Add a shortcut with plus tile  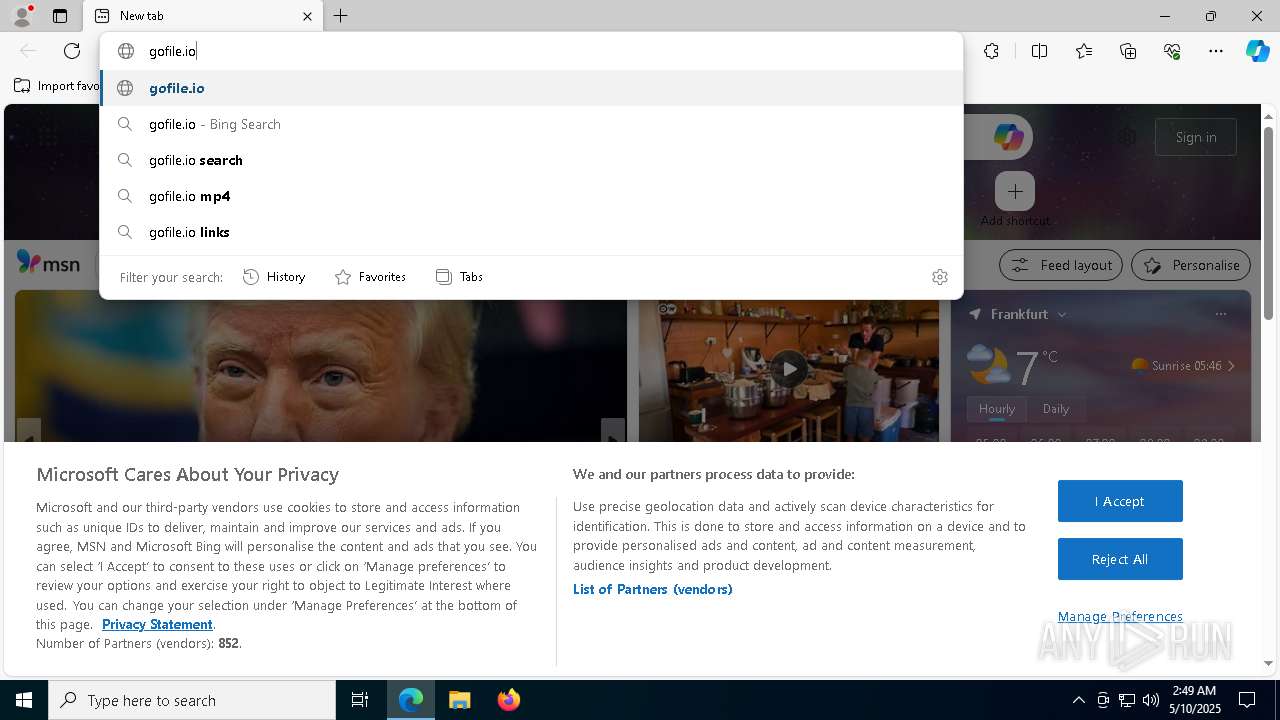[1015, 191]
